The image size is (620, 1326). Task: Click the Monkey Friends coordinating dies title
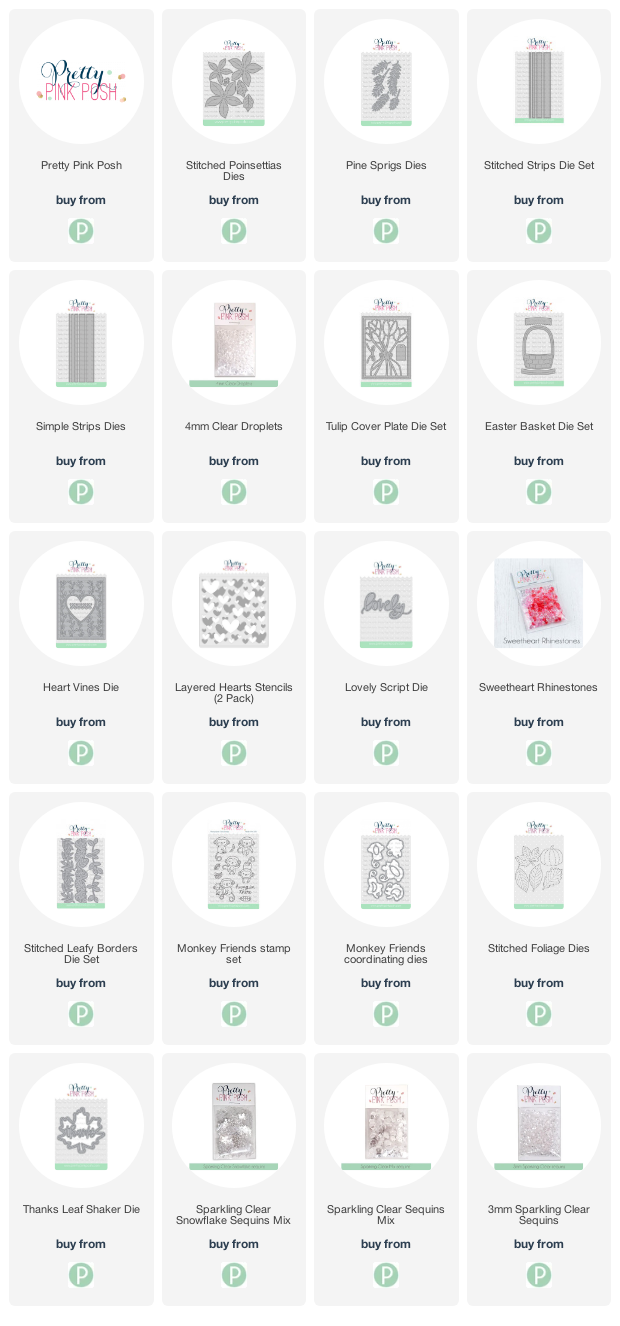click(386, 954)
